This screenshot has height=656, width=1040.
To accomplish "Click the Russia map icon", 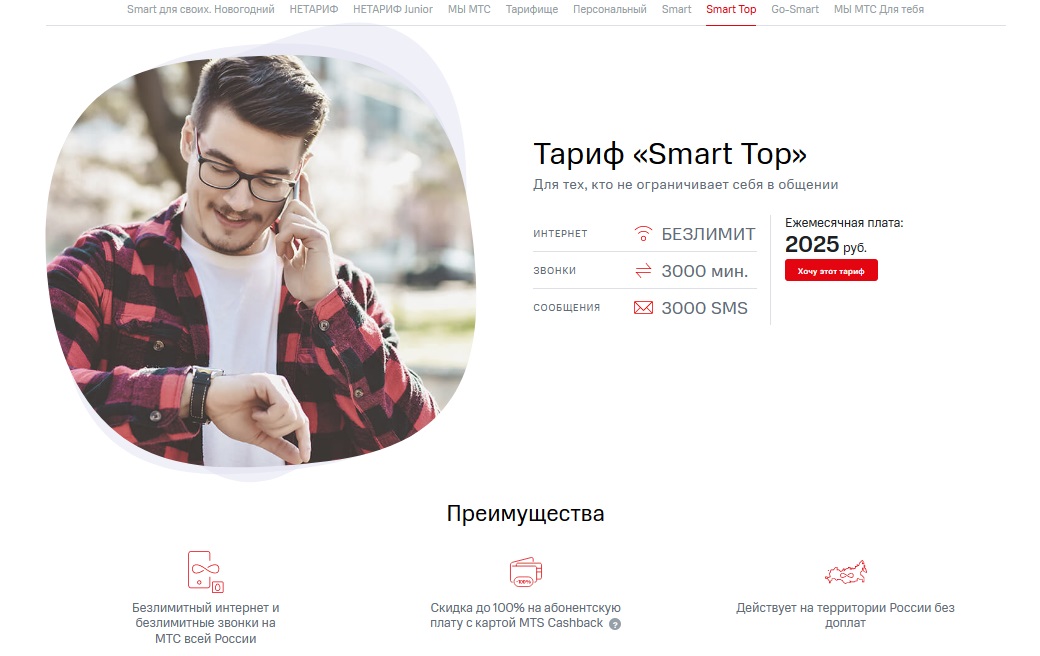I will click(846, 572).
